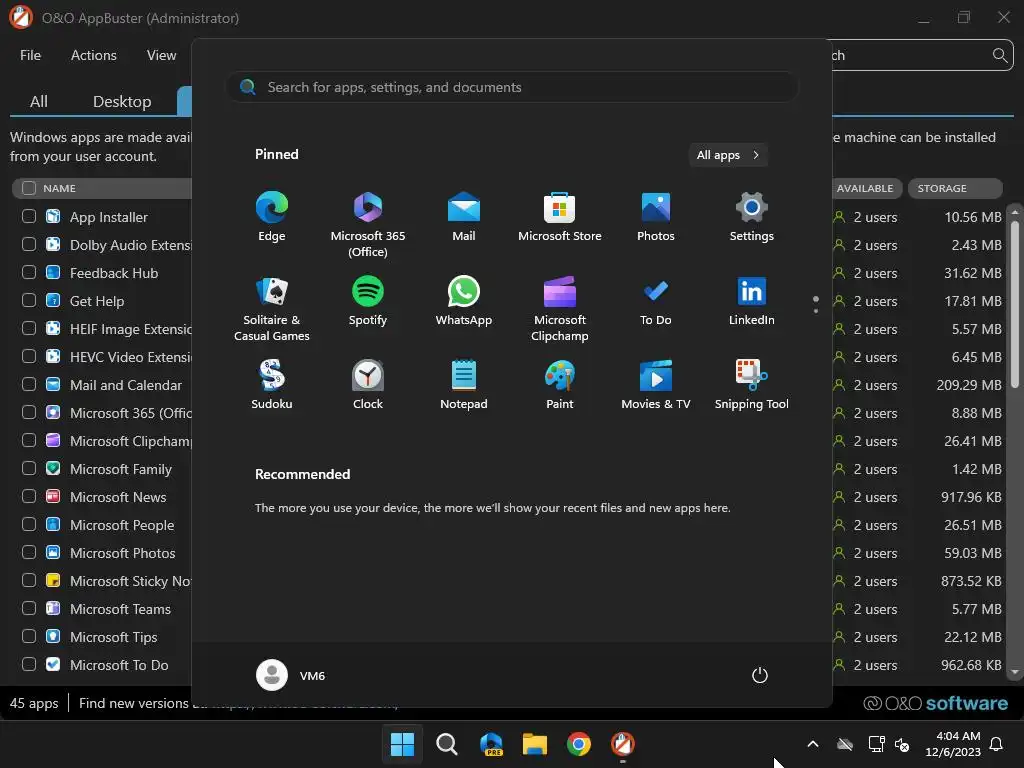Expand All apps list in Start menu
Image resolution: width=1024 pixels, height=768 pixels.
[728, 155]
